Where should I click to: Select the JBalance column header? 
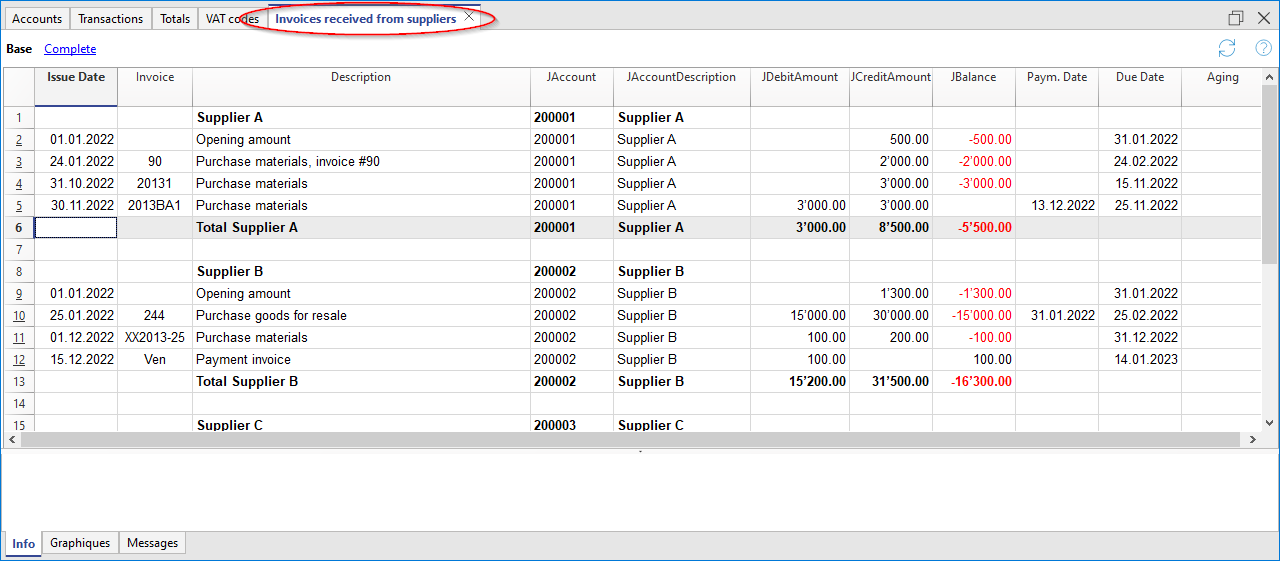click(973, 77)
